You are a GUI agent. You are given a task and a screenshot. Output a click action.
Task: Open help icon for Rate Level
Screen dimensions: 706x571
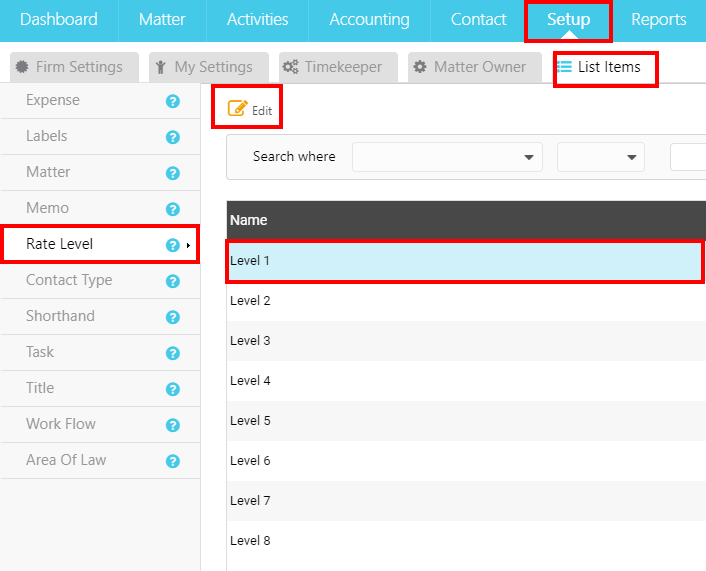click(x=172, y=245)
